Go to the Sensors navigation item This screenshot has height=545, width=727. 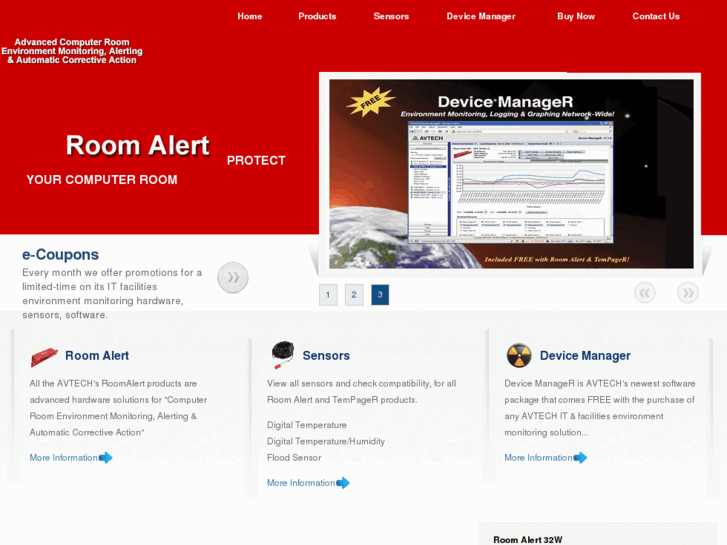click(391, 16)
